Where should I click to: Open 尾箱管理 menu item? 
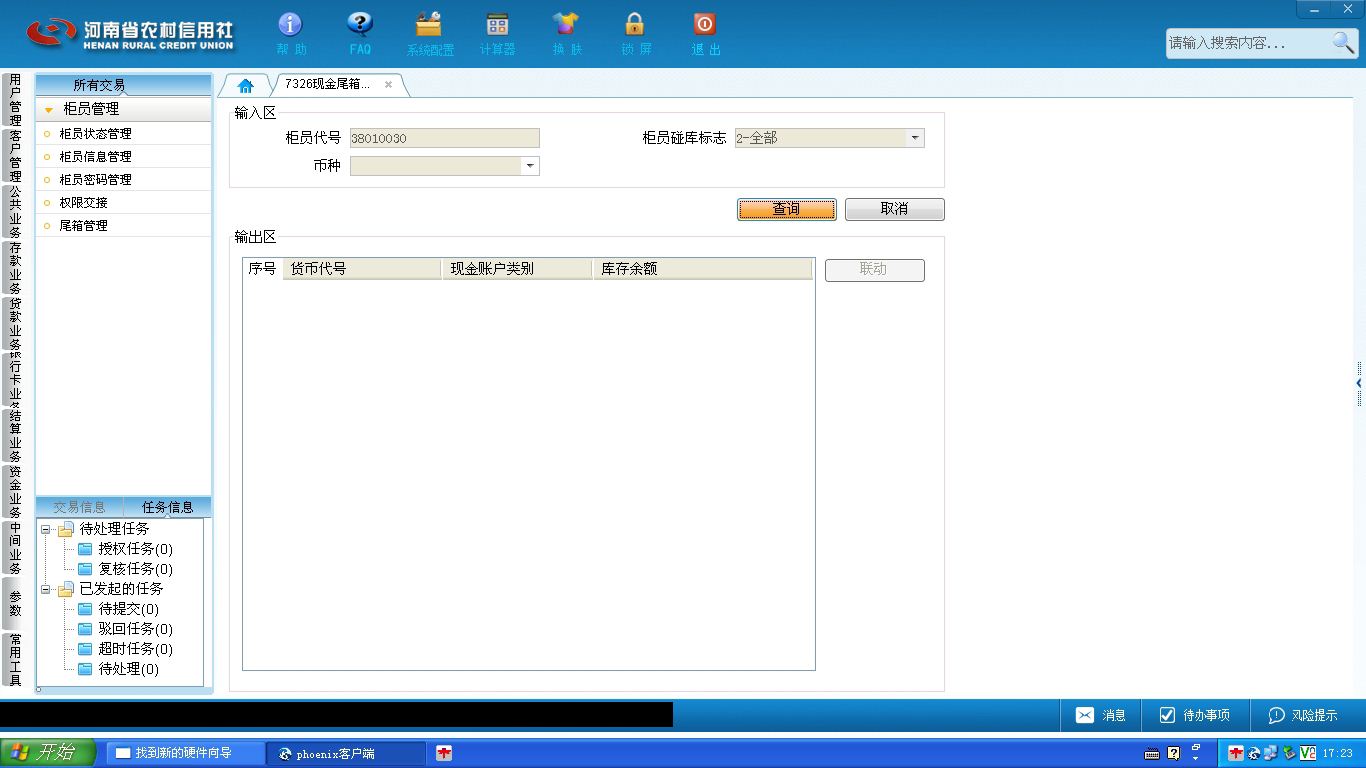point(124,226)
